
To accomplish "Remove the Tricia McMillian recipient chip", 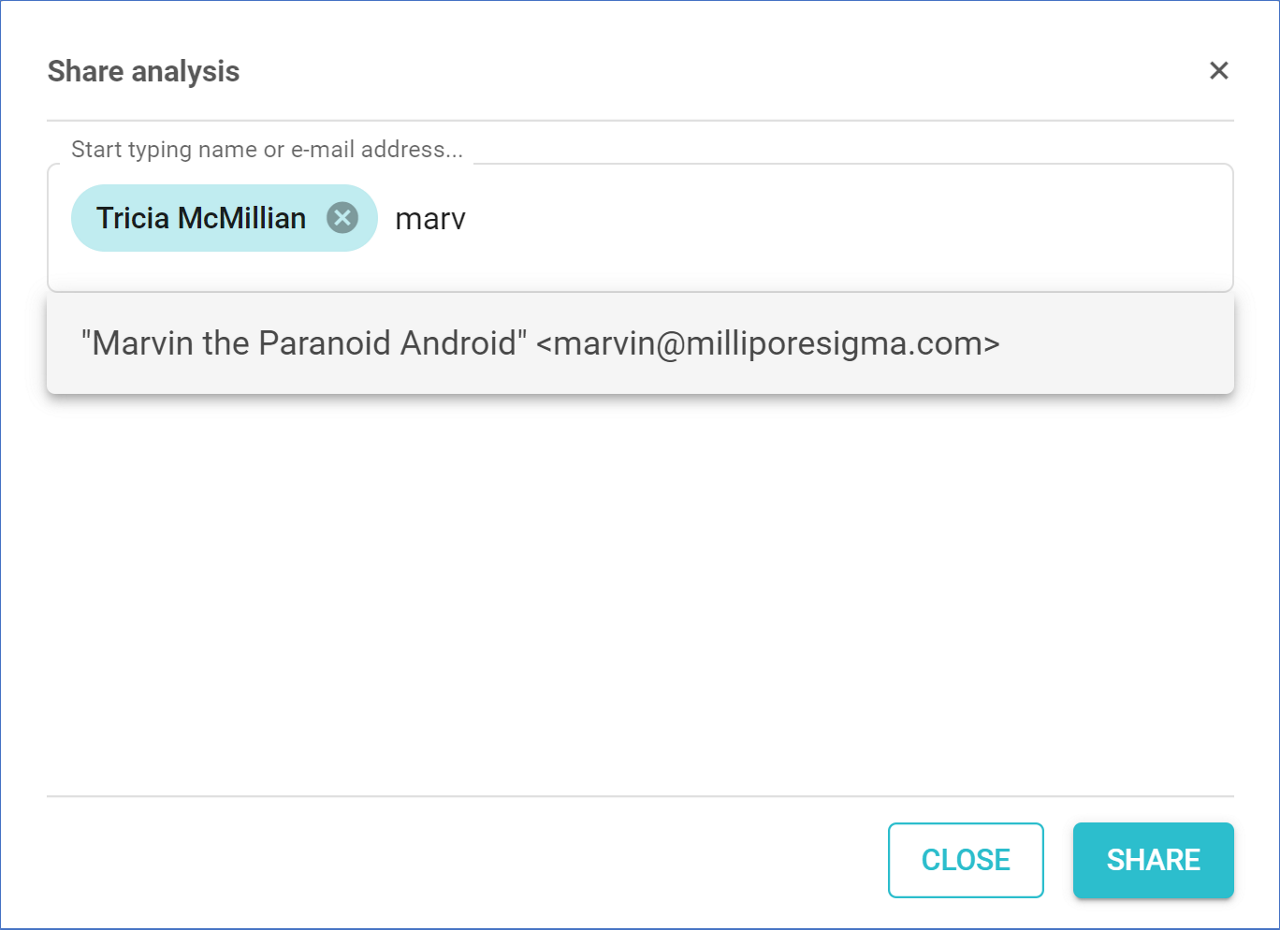I will (342, 218).
